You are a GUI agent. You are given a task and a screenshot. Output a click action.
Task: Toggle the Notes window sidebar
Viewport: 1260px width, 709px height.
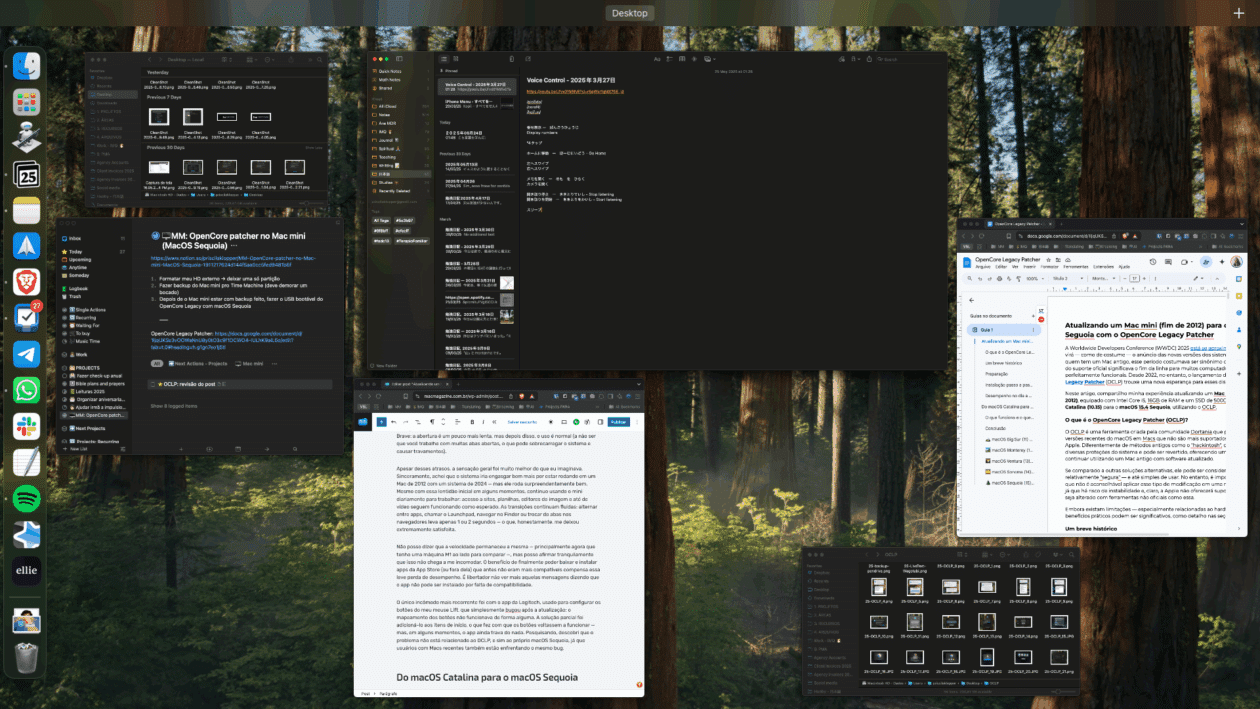click(399, 59)
